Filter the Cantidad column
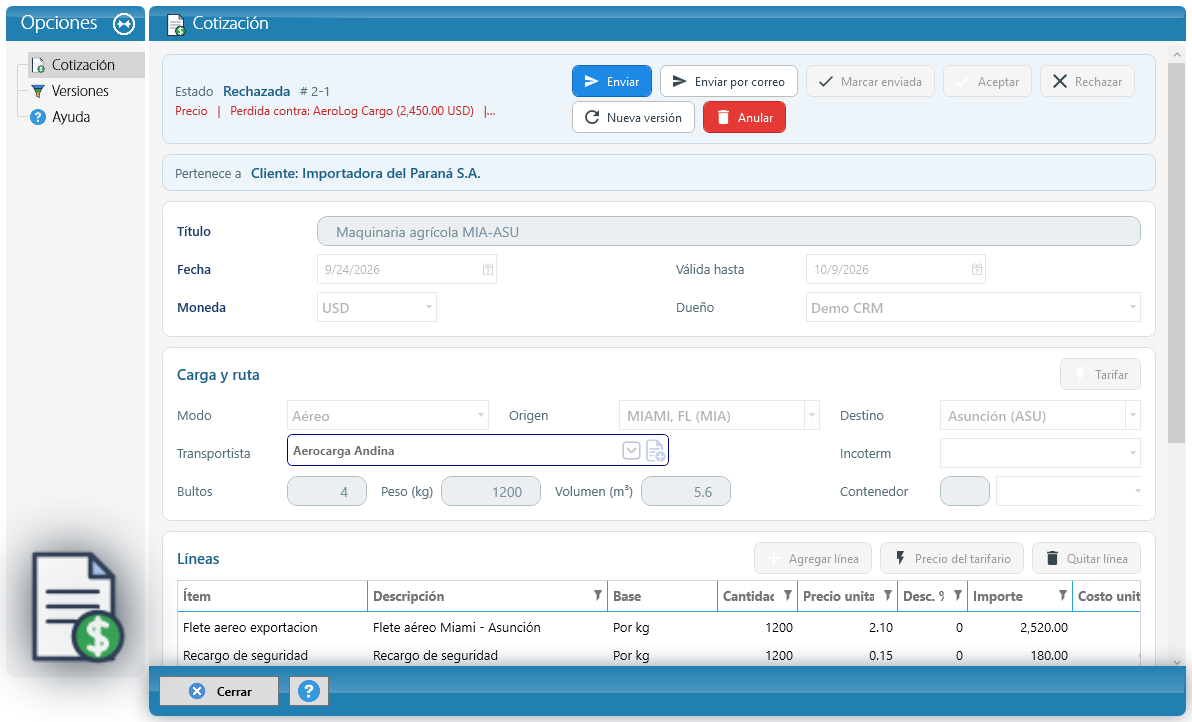 [788, 596]
